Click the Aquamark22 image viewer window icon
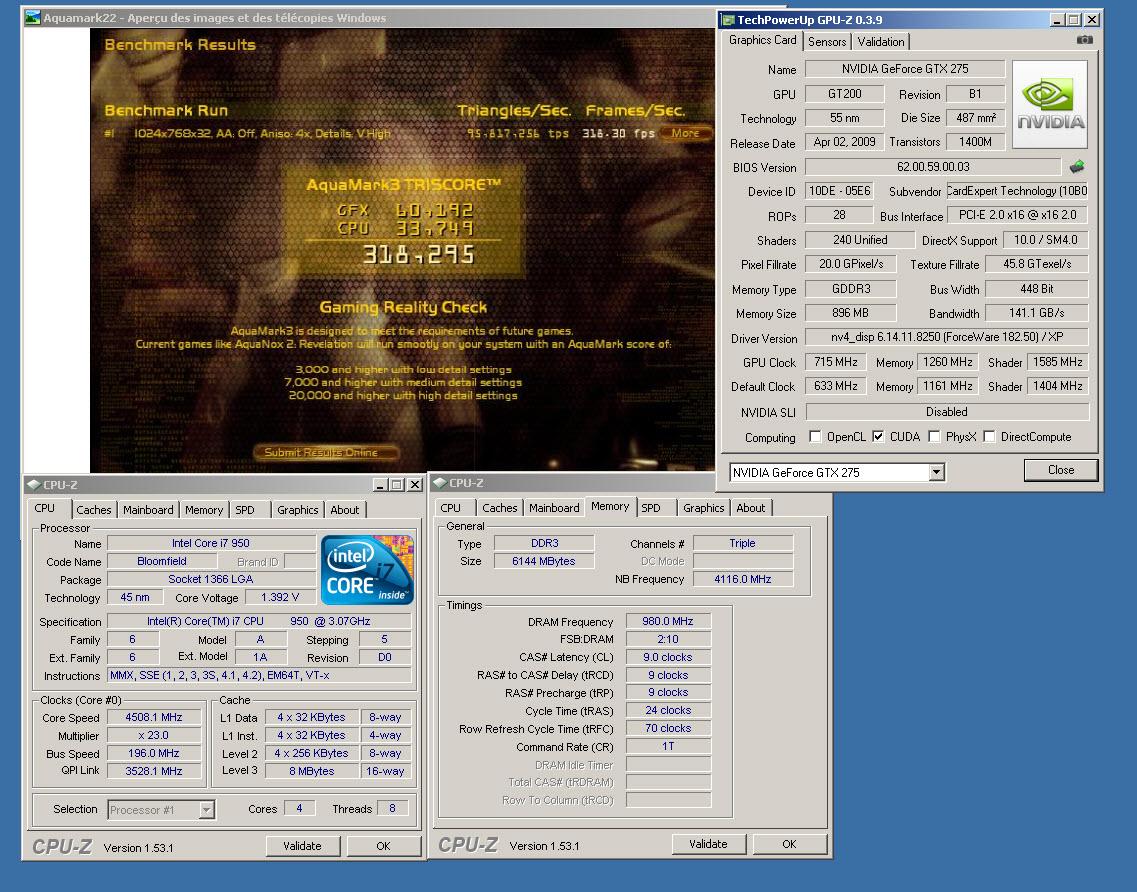 point(32,17)
